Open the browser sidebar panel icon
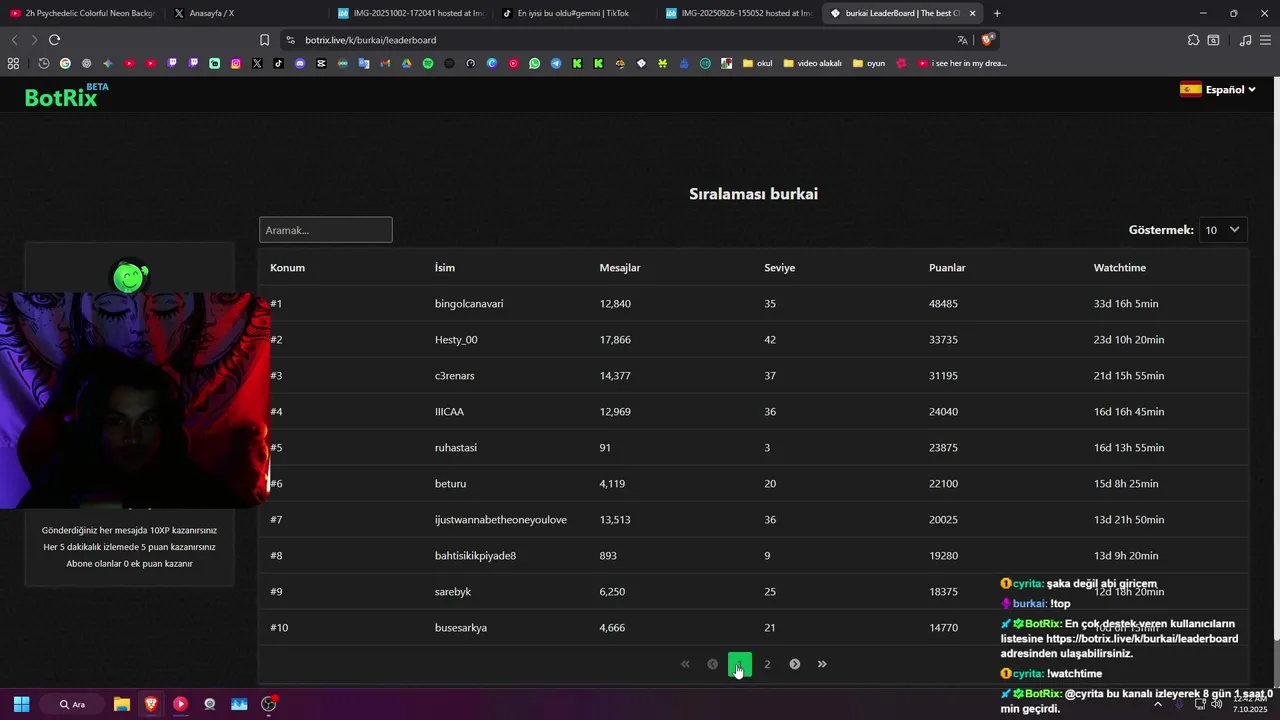 [1213, 40]
